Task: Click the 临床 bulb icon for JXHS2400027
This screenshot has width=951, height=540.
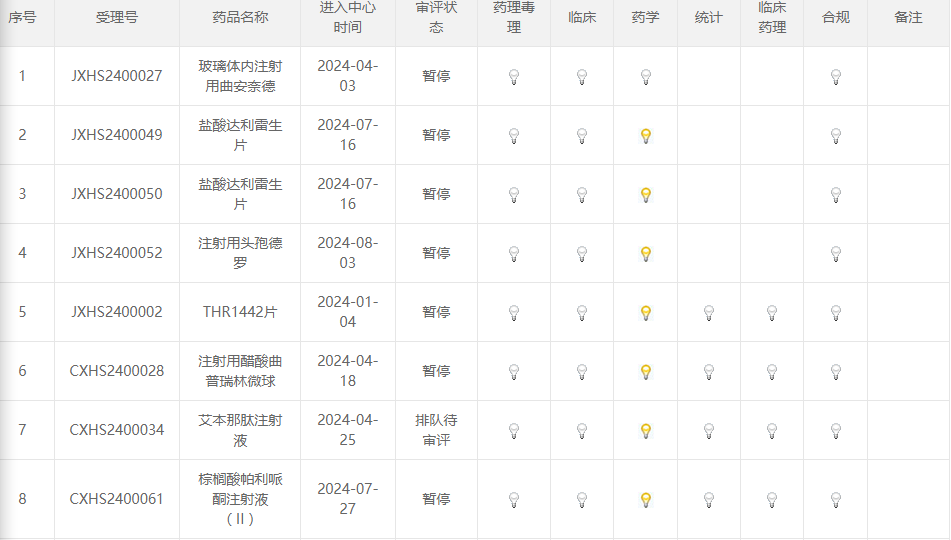Action: pos(582,76)
